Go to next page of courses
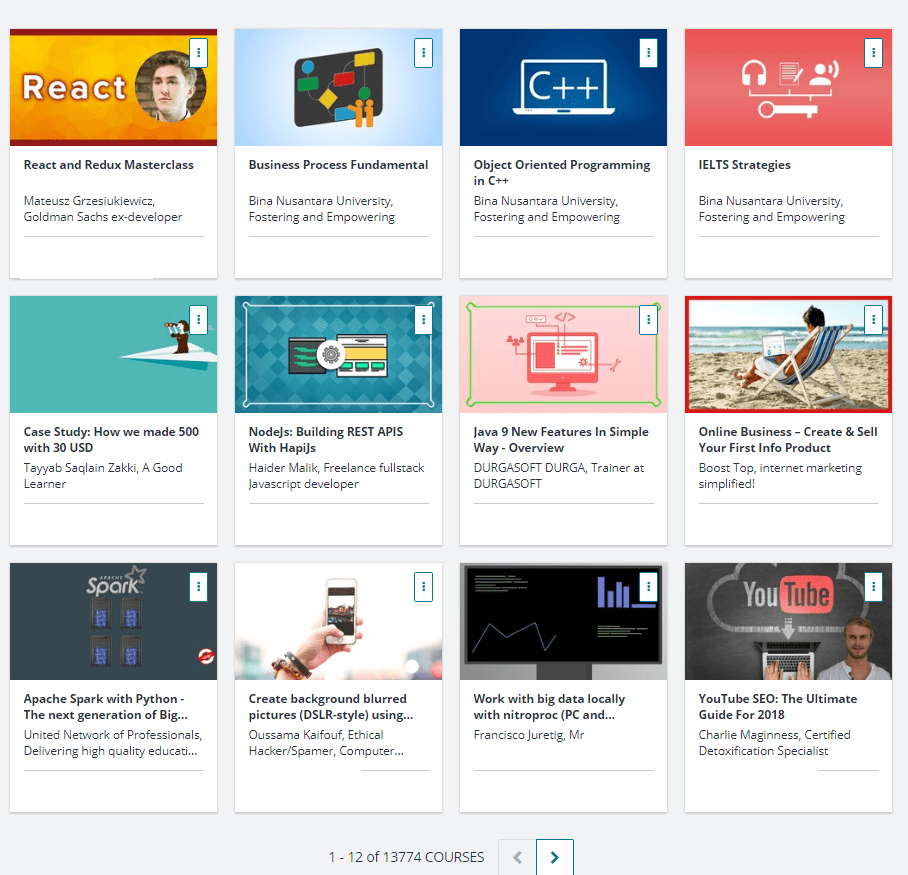This screenshot has width=908, height=875. coord(554,857)
